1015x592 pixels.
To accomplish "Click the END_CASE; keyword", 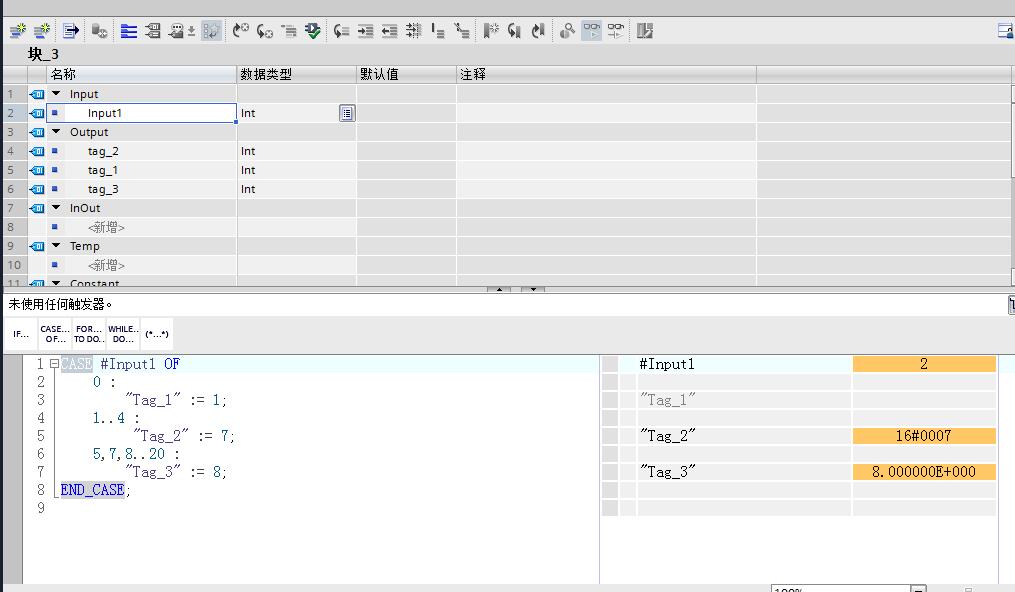I will (x=95, y=490).
